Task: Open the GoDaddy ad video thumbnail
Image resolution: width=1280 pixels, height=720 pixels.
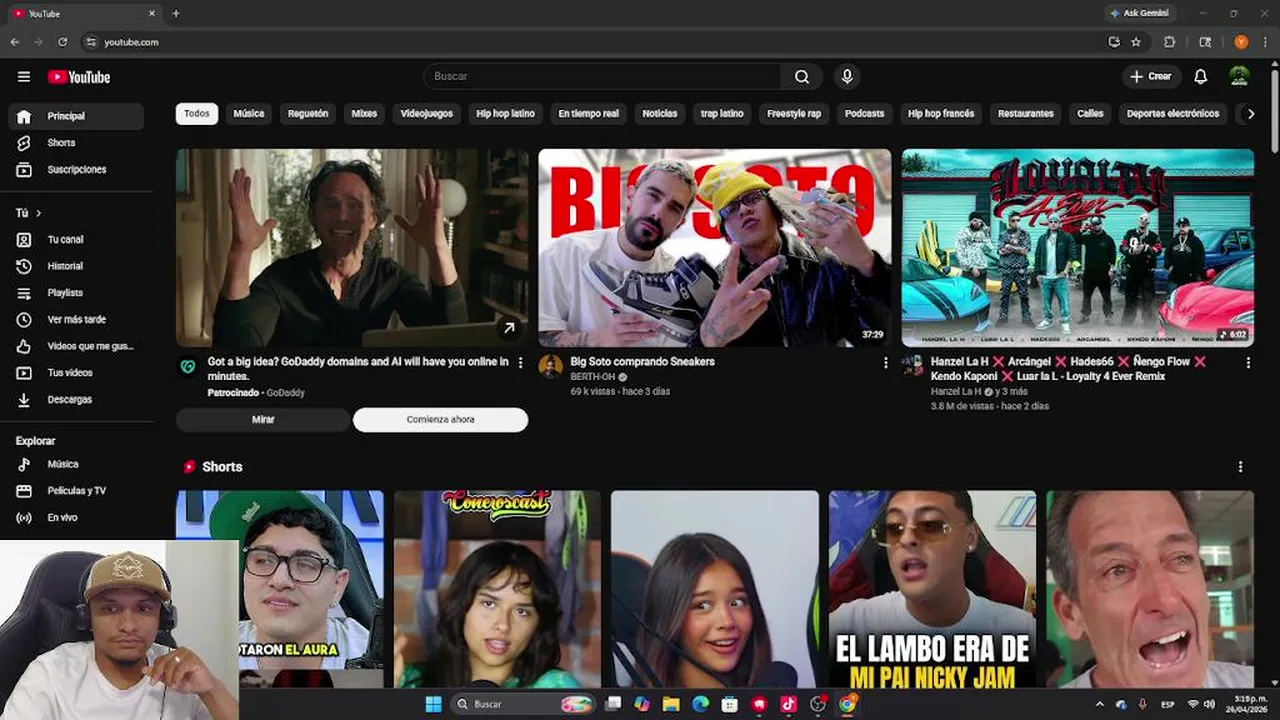Action: tap(352, 247)
